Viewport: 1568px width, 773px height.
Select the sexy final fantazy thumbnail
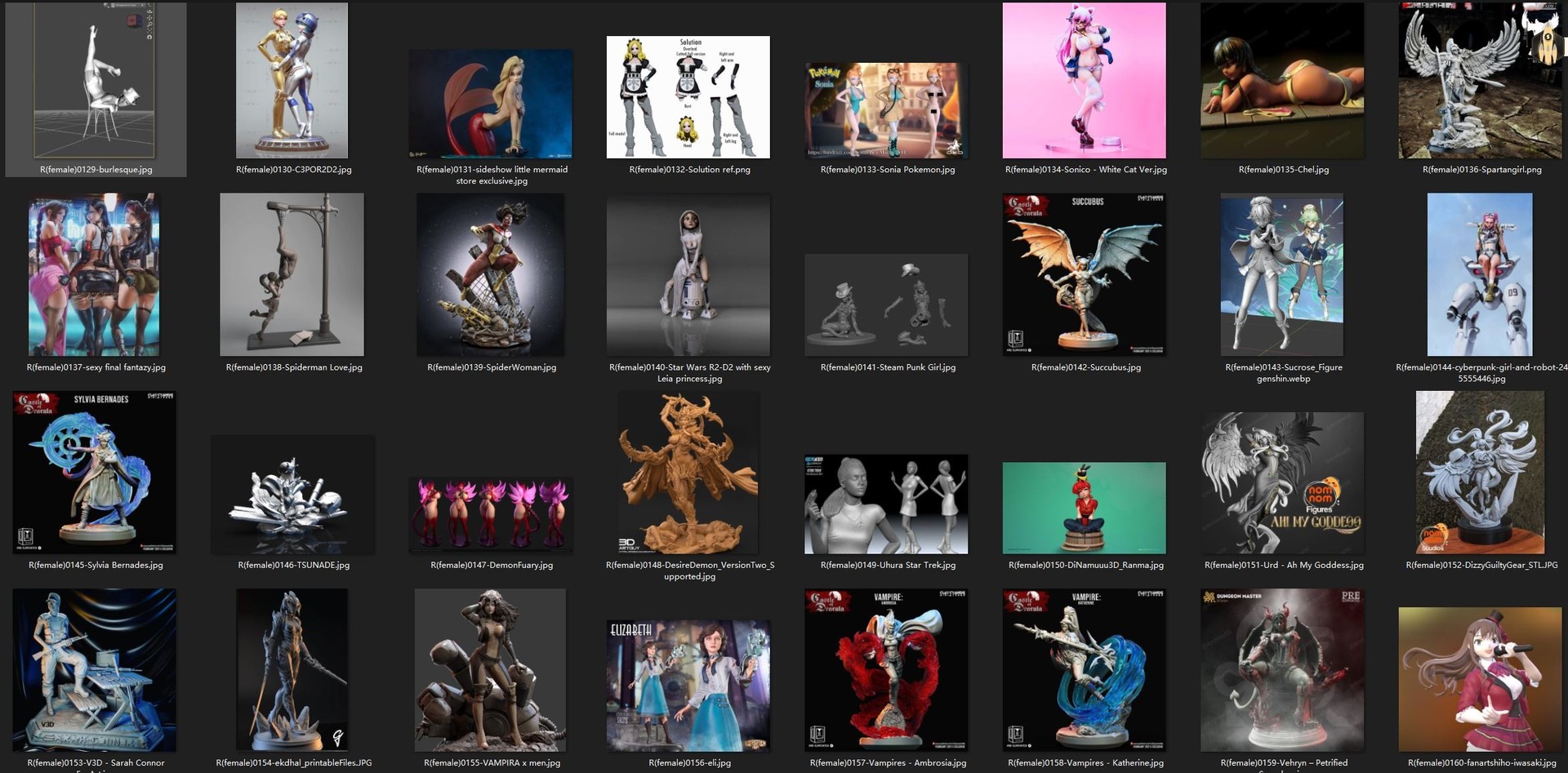tap(94, 274)
